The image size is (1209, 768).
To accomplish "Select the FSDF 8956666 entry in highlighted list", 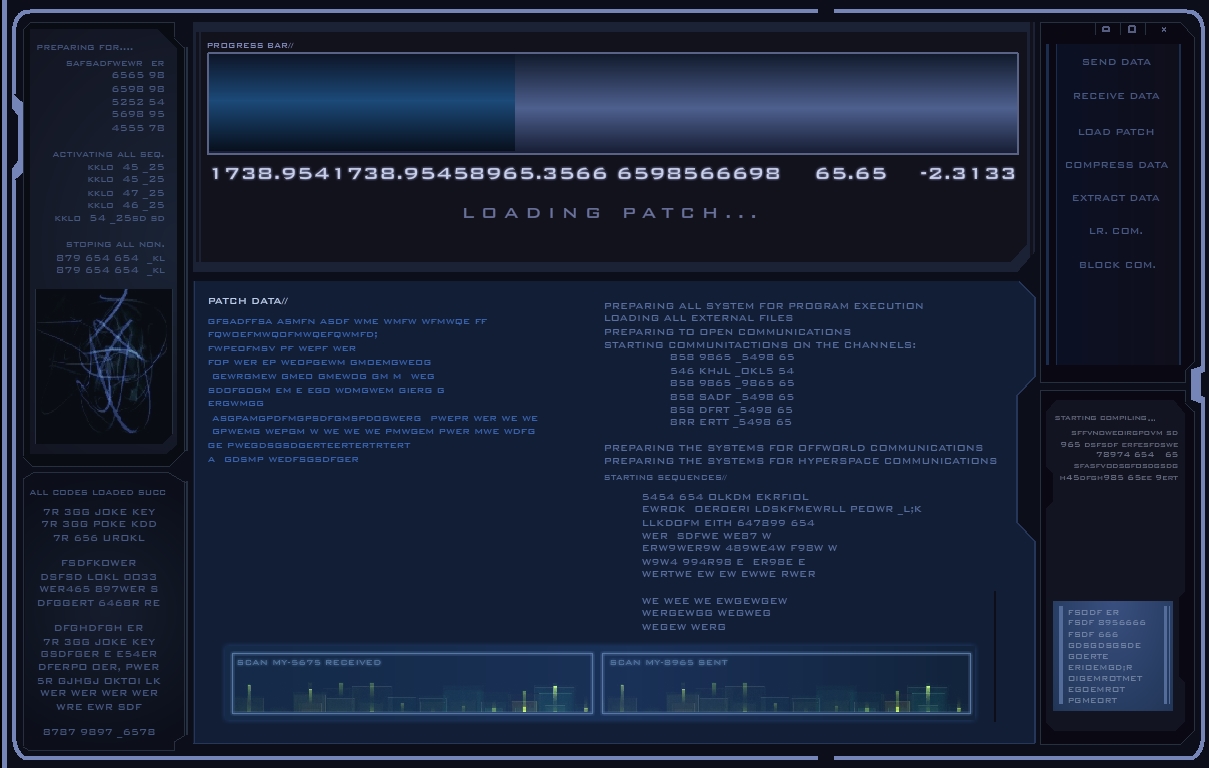I will [x=1106, y=623].
